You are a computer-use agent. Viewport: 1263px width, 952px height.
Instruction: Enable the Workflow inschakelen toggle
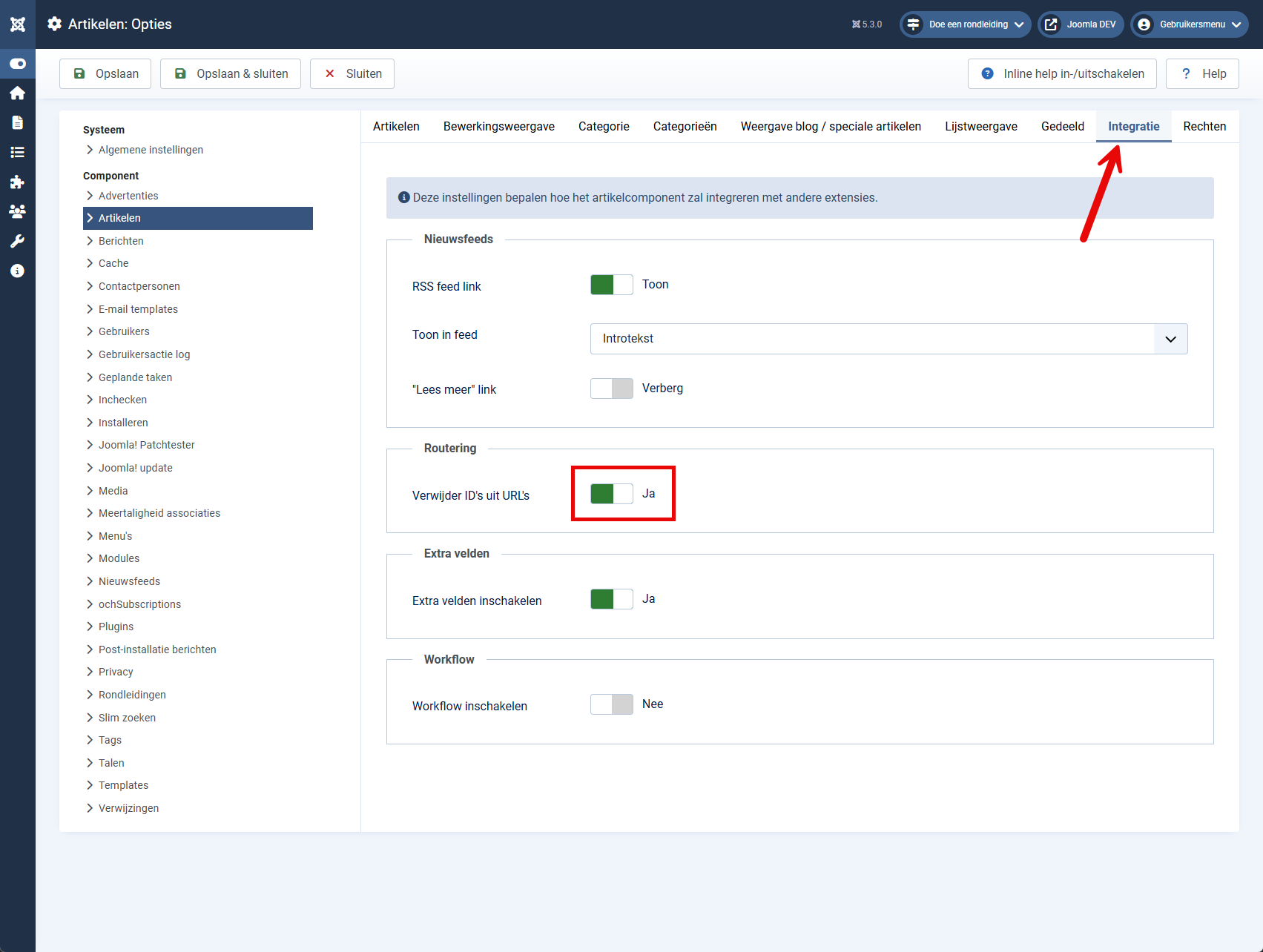[x=611, y=704]
